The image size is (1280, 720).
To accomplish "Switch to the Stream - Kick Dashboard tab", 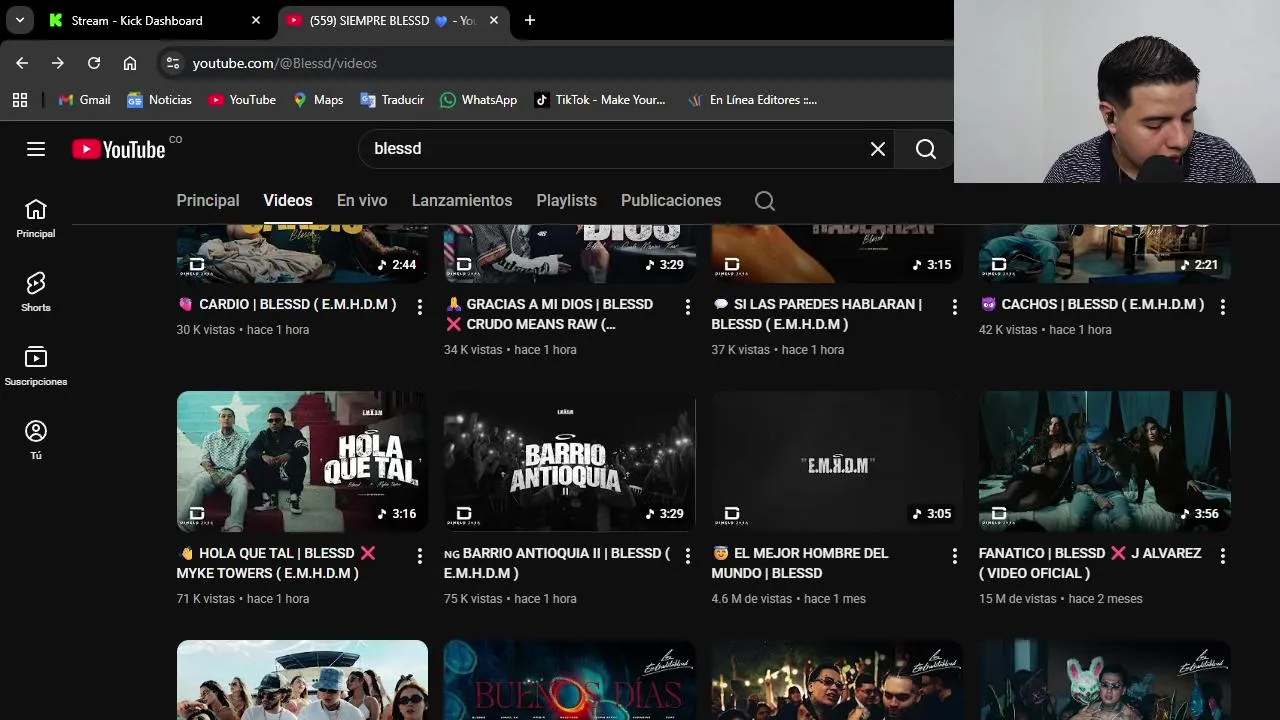I will click(x=155, y=20).
